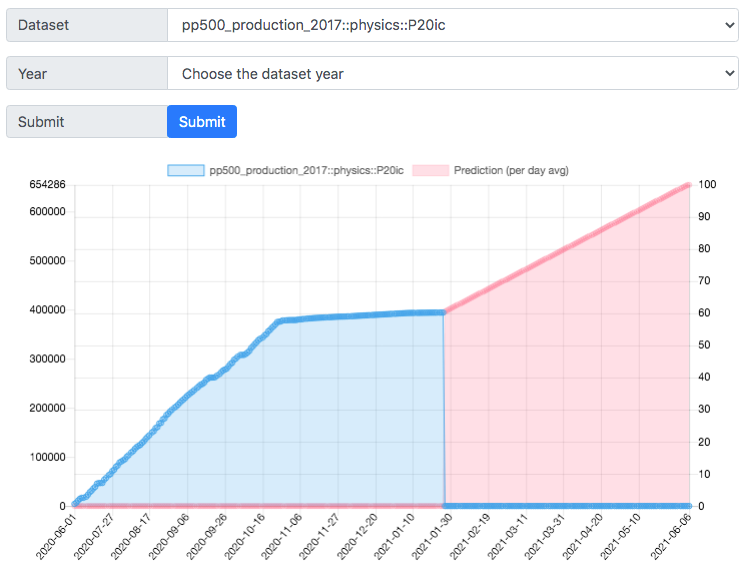Click right axis value 50
Screen dimensions: 746x576
pos(704,345)
